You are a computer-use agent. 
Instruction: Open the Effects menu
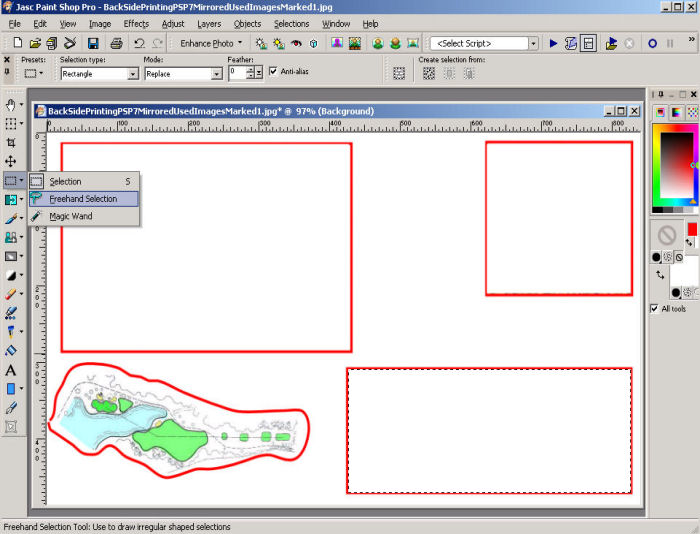pyautogui.click(x=136, y=23)
